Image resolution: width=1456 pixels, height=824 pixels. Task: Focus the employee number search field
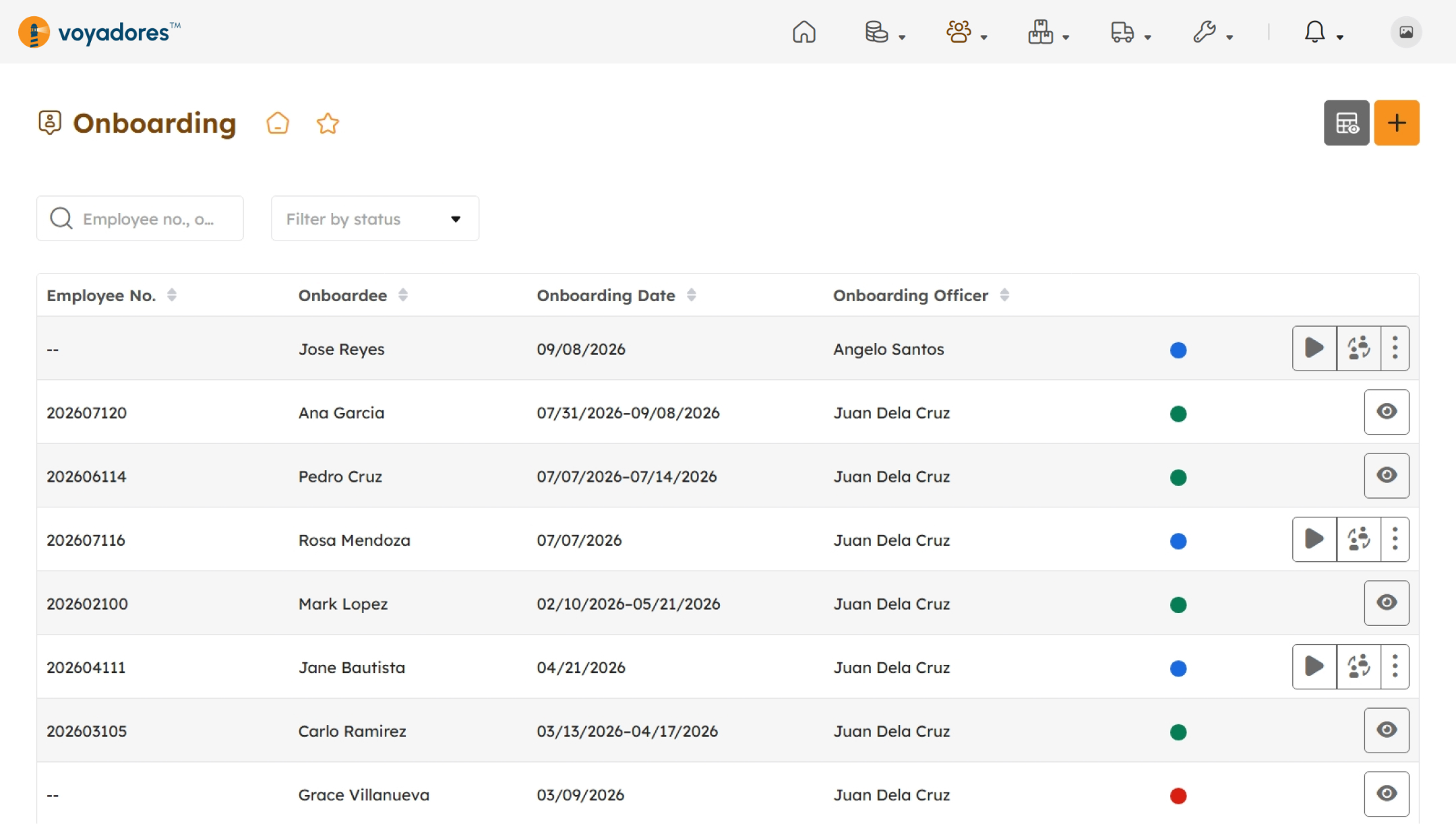pos(140,218)
